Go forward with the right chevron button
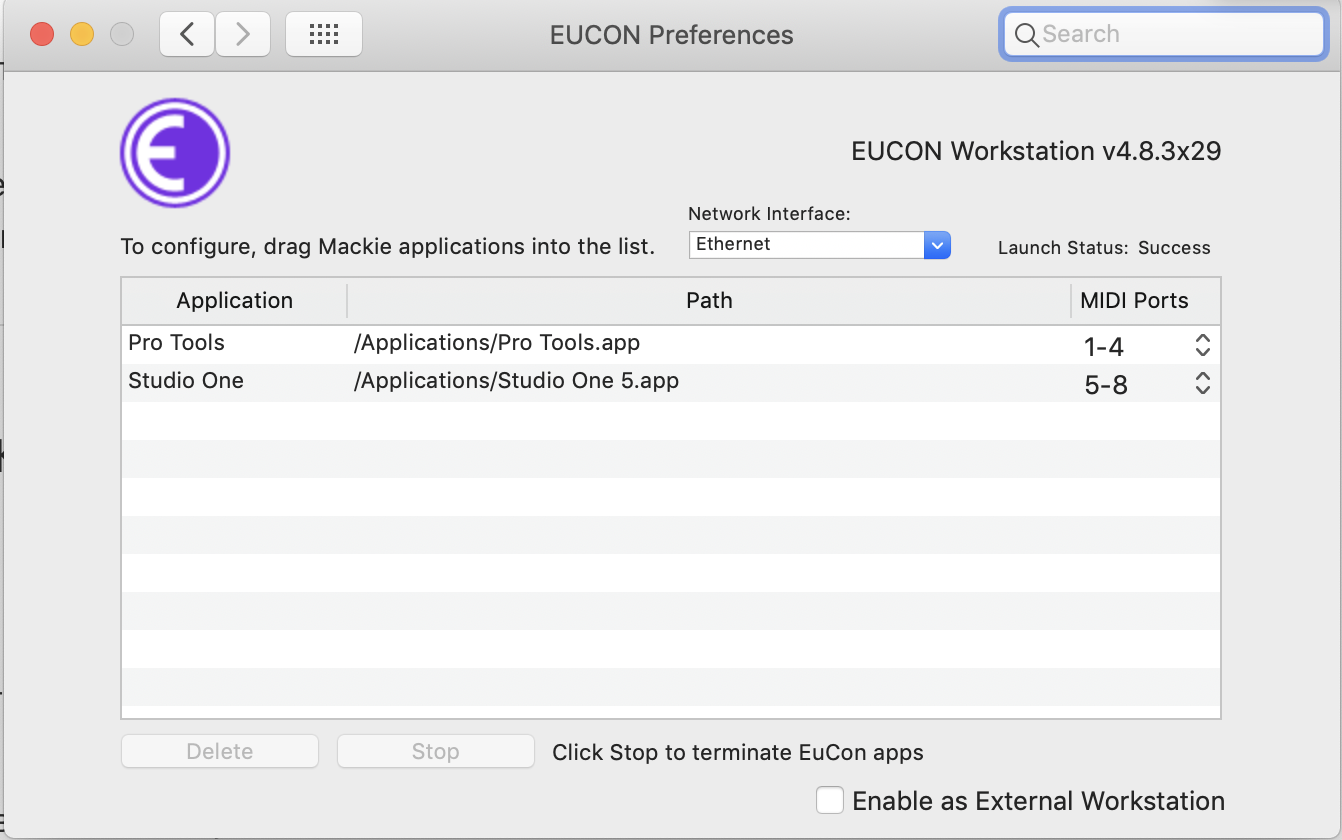 coord(242,35)
